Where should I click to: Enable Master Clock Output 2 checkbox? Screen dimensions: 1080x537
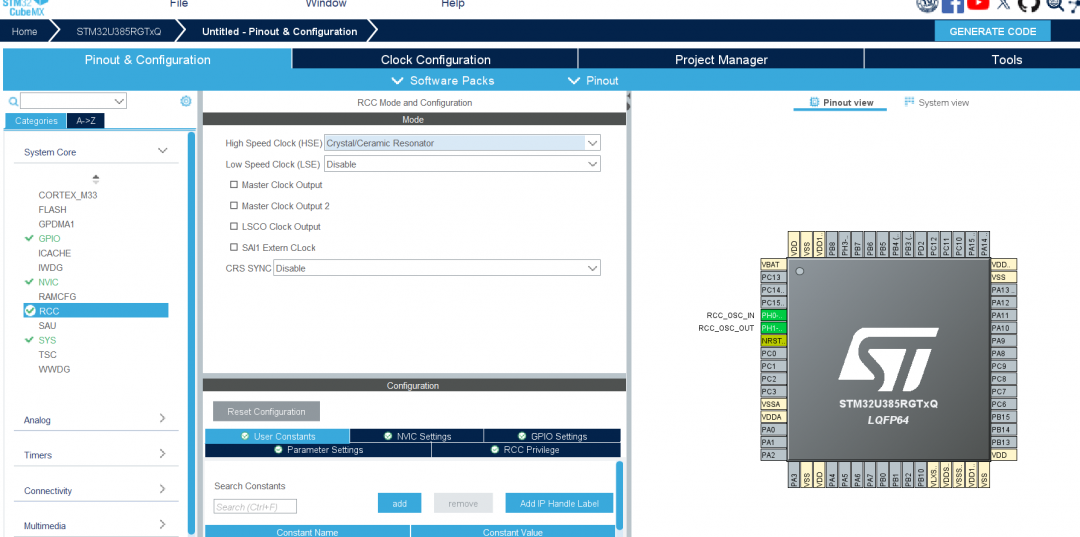pos(234,205)
